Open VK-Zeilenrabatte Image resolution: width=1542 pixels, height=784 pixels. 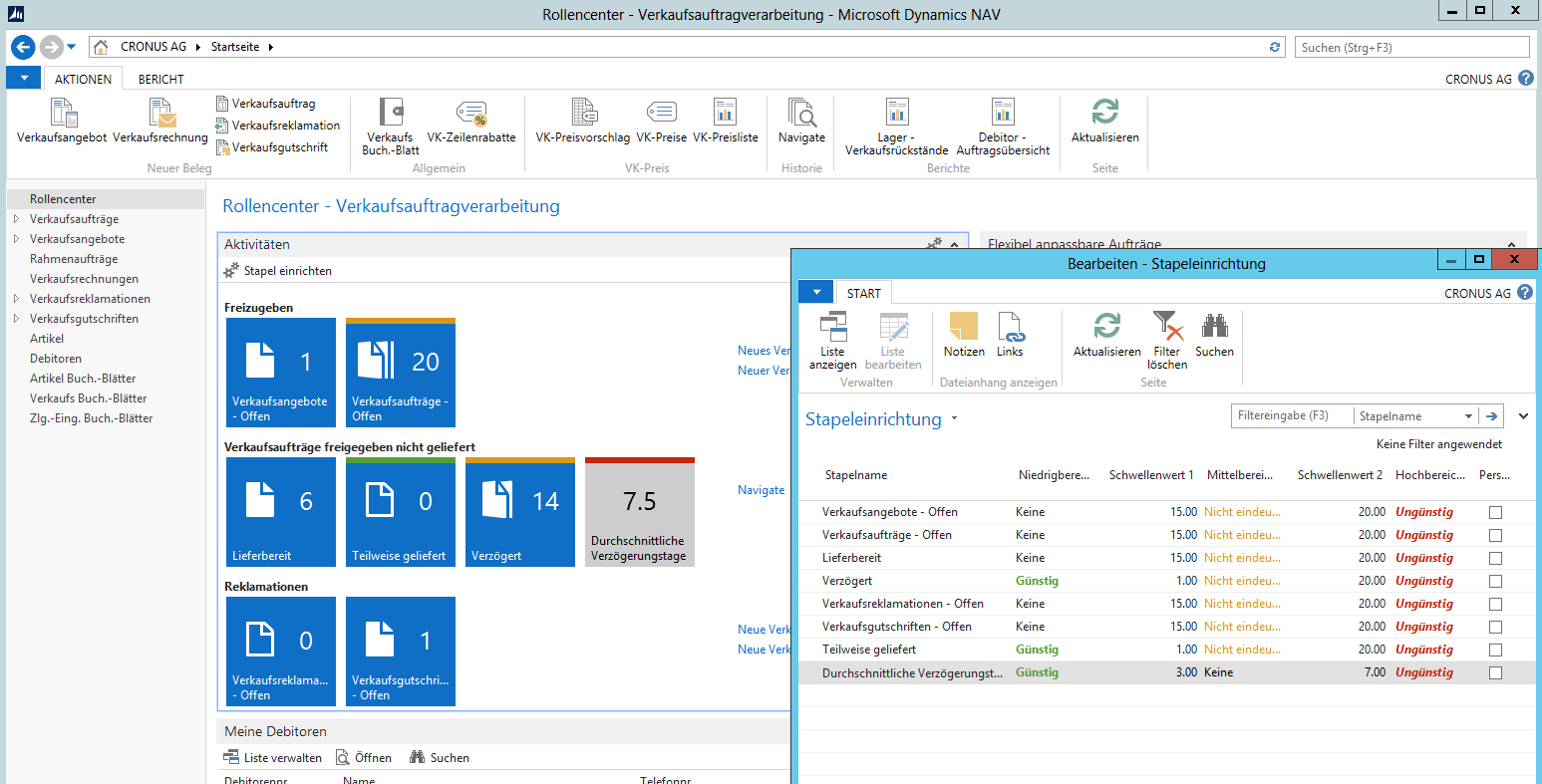pos(471,122)
